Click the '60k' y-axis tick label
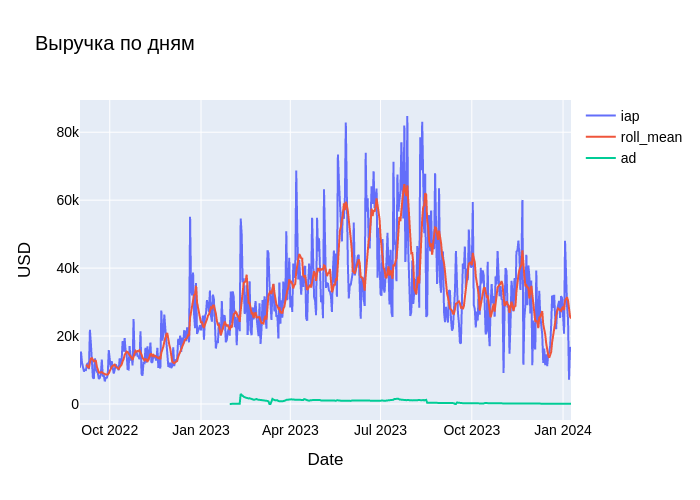Screen dimensions: 700x500 [67, 200]
